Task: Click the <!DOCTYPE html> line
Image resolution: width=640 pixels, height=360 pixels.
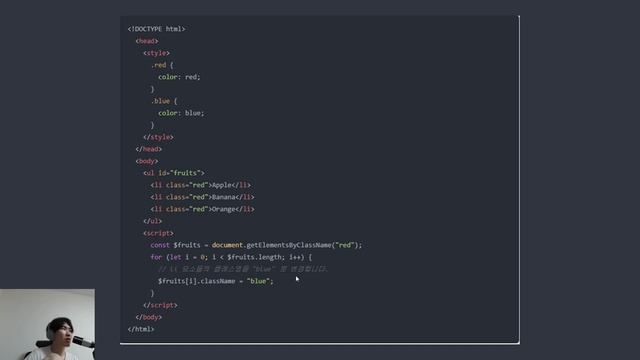Action: [156, 29]
